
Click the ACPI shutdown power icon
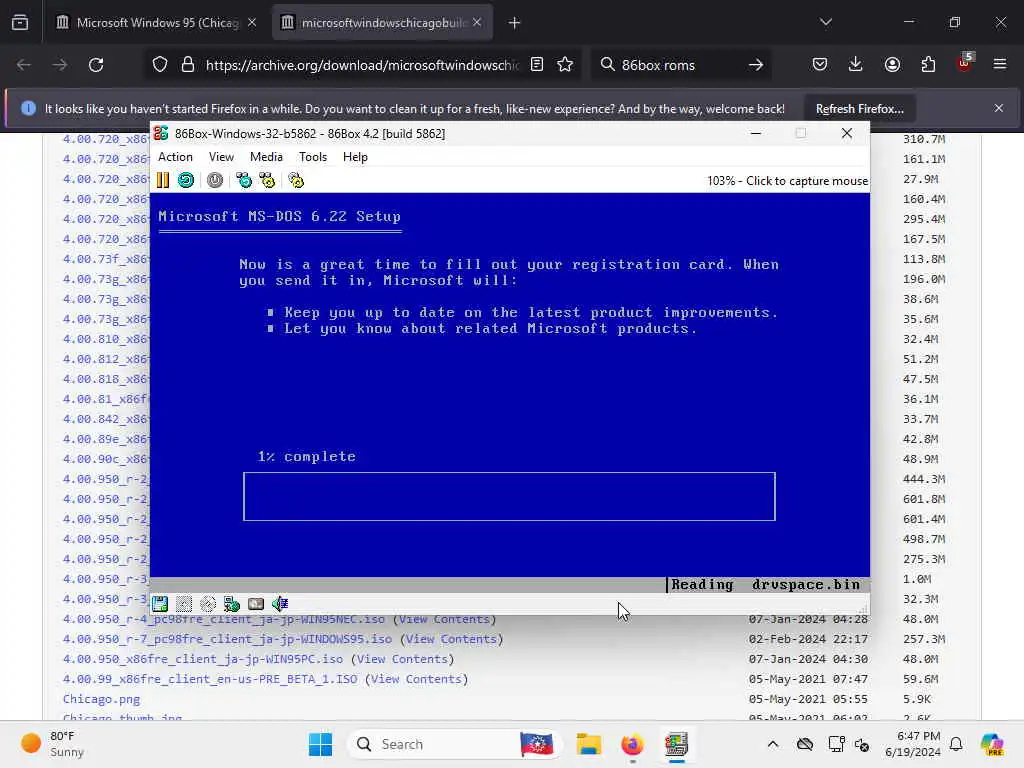point(215,180)
